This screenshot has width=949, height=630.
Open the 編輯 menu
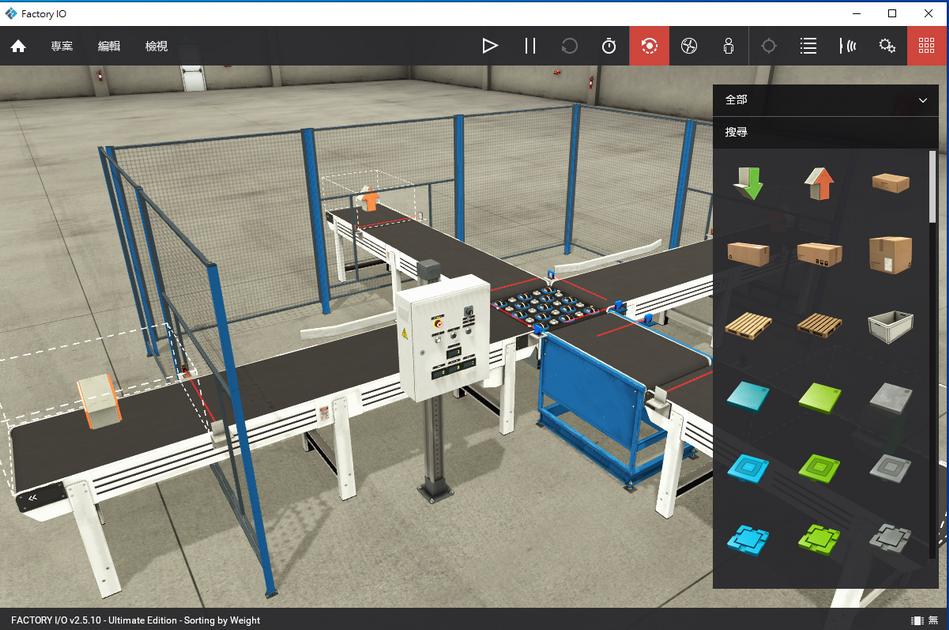tap(109, 46)
